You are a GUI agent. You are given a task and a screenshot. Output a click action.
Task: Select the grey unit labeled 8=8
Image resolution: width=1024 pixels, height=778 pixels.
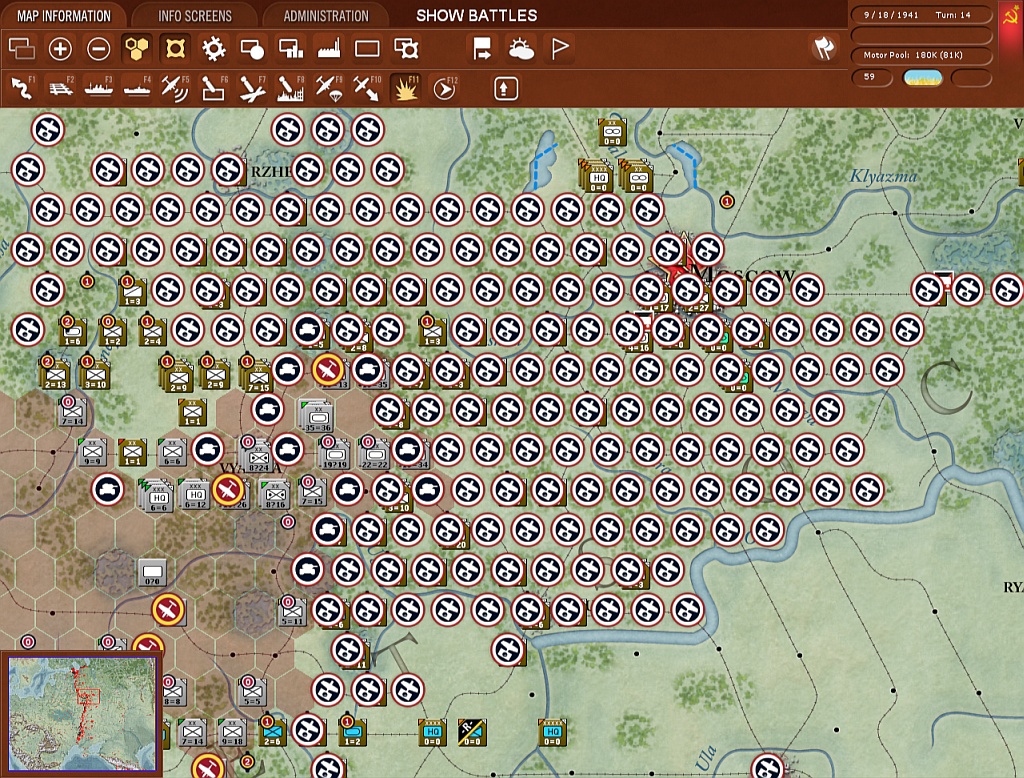coord(173,692)
